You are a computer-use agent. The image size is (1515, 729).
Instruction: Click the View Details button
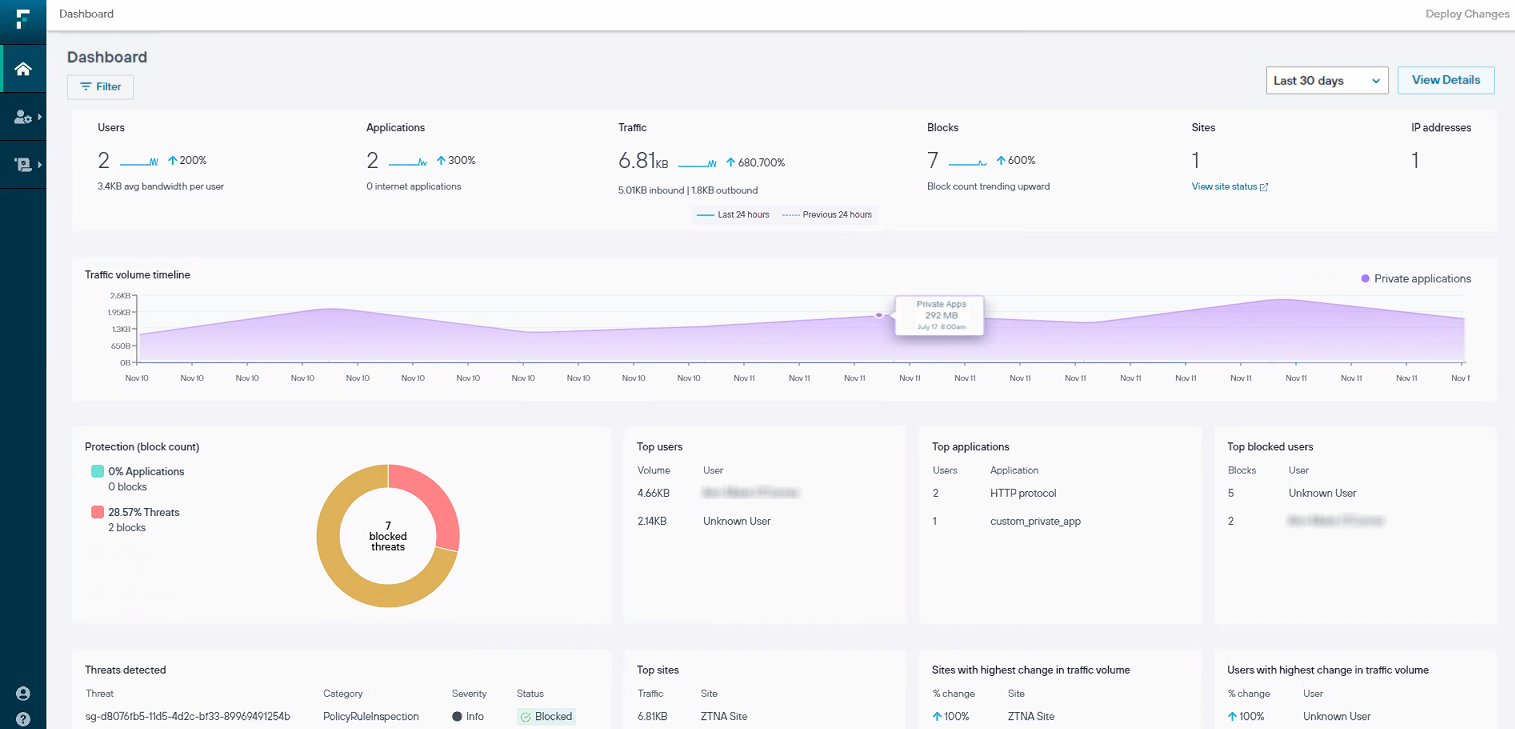(1445, 80)
